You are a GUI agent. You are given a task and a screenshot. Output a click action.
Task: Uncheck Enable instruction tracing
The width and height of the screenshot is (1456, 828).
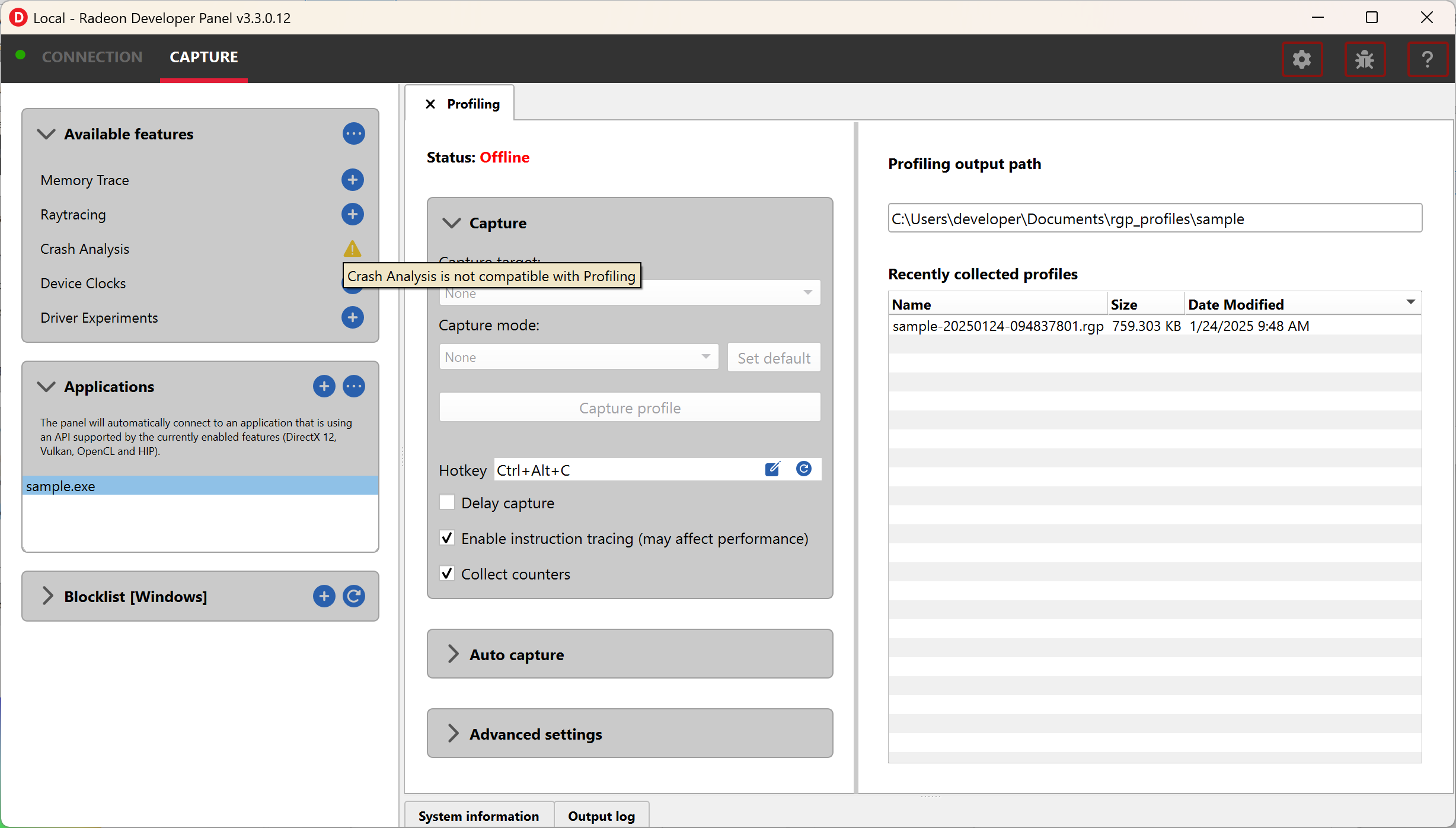point(447,539)
